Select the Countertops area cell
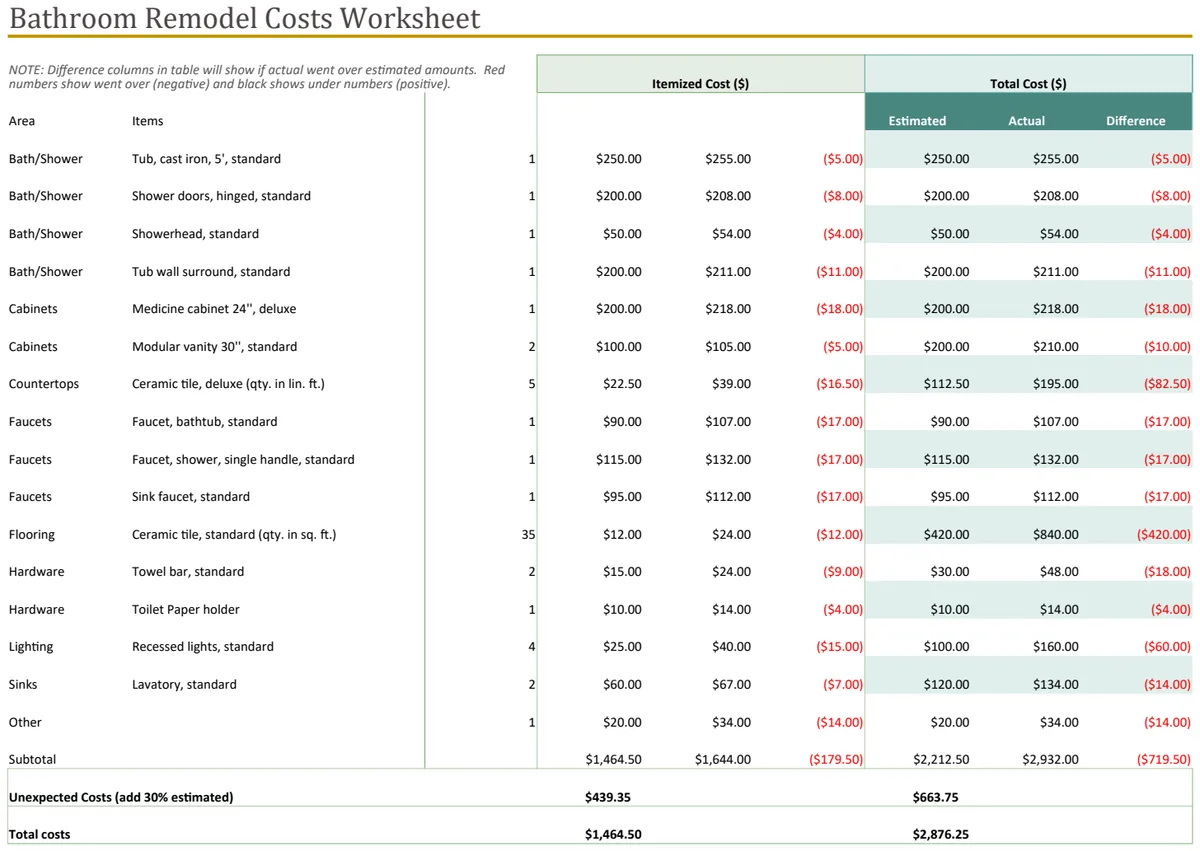The height and width of the screenshot is (851, 1200). coord(44,384)
